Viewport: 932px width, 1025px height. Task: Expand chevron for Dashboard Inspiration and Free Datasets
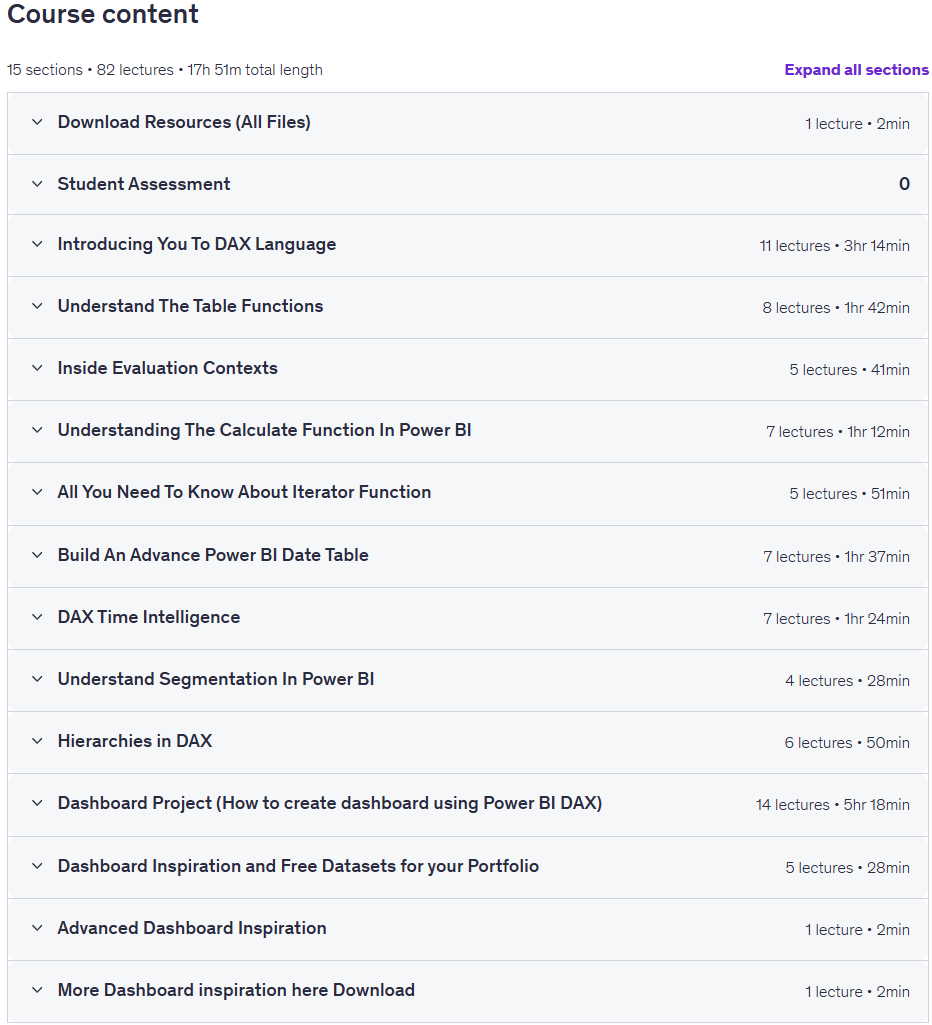pyautogui.click(x=37, y=866)
